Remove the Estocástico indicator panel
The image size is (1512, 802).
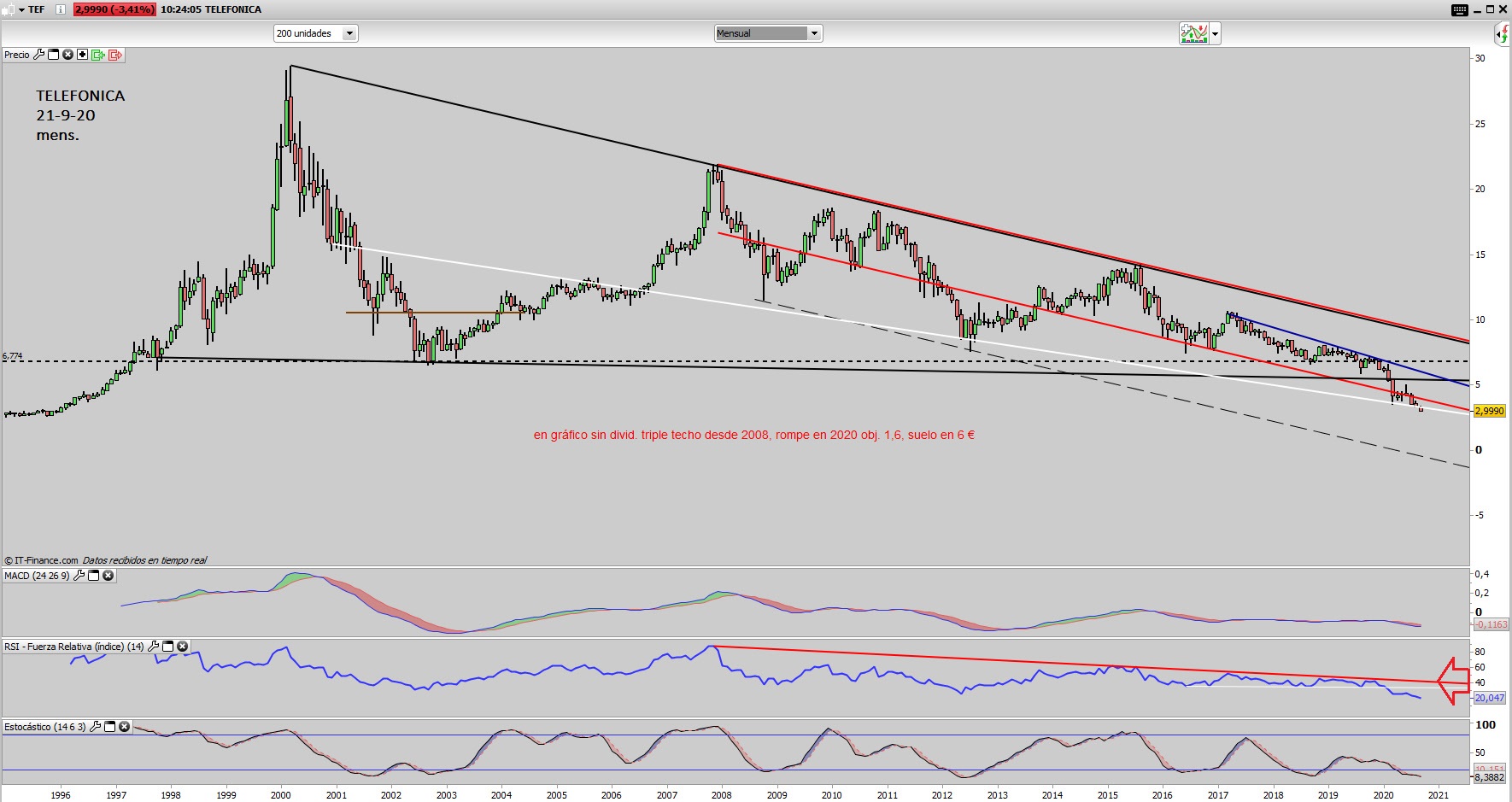125,727
